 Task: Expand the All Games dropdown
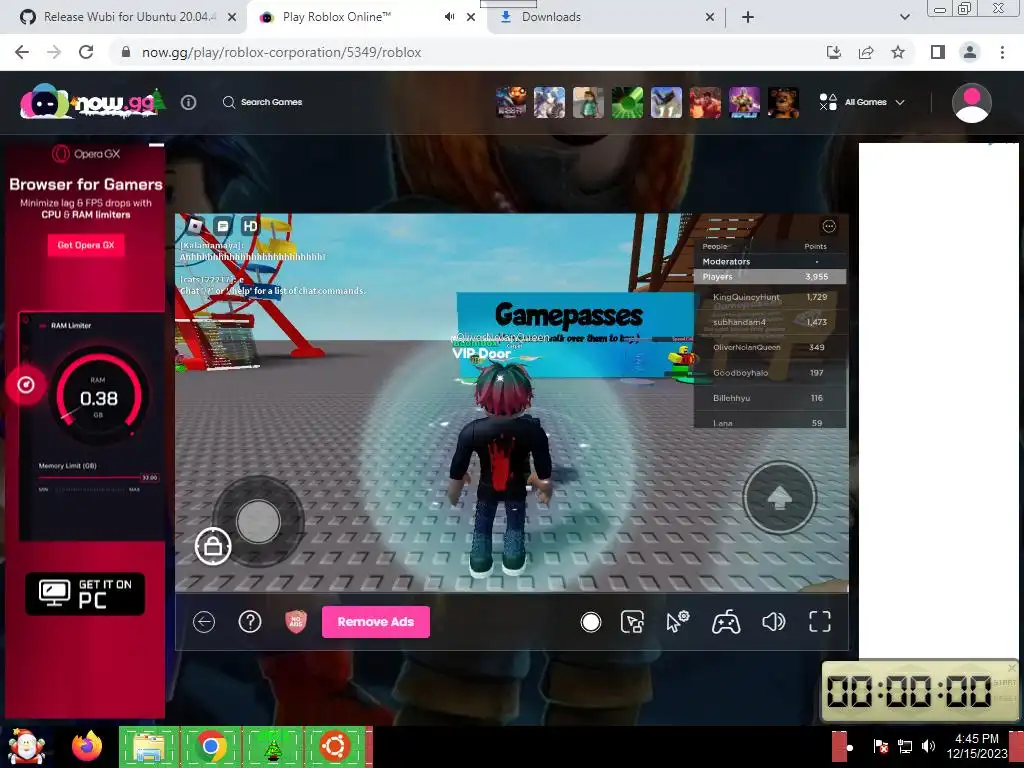coord(862,102)
